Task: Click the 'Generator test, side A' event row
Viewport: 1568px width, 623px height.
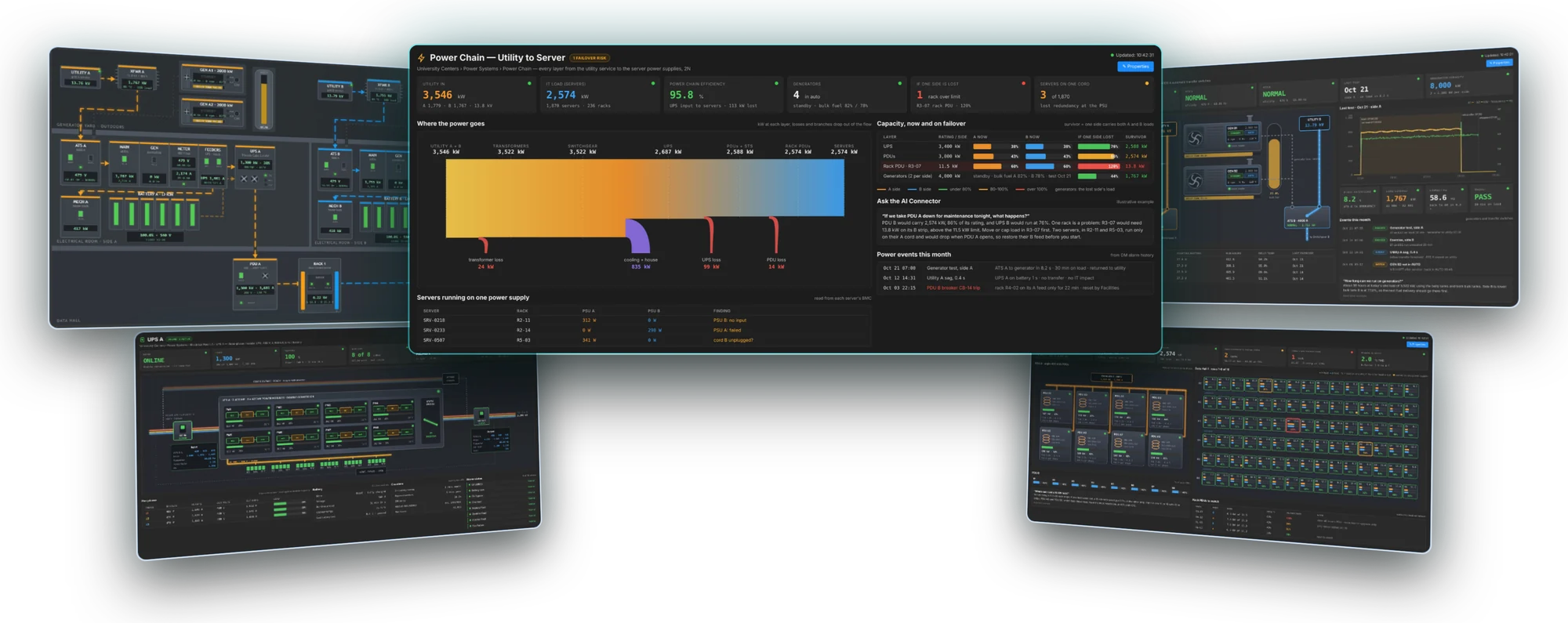Action: click(1014, 268)
